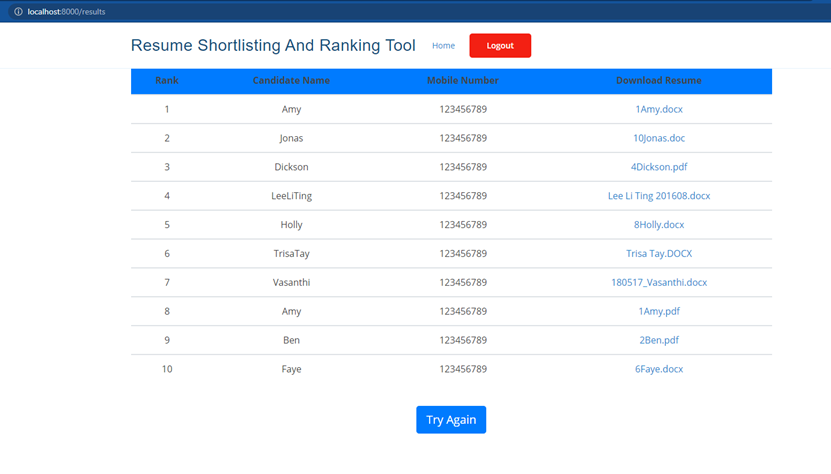Open the 8Holly.docx resume link

click(x=658, y=225)
